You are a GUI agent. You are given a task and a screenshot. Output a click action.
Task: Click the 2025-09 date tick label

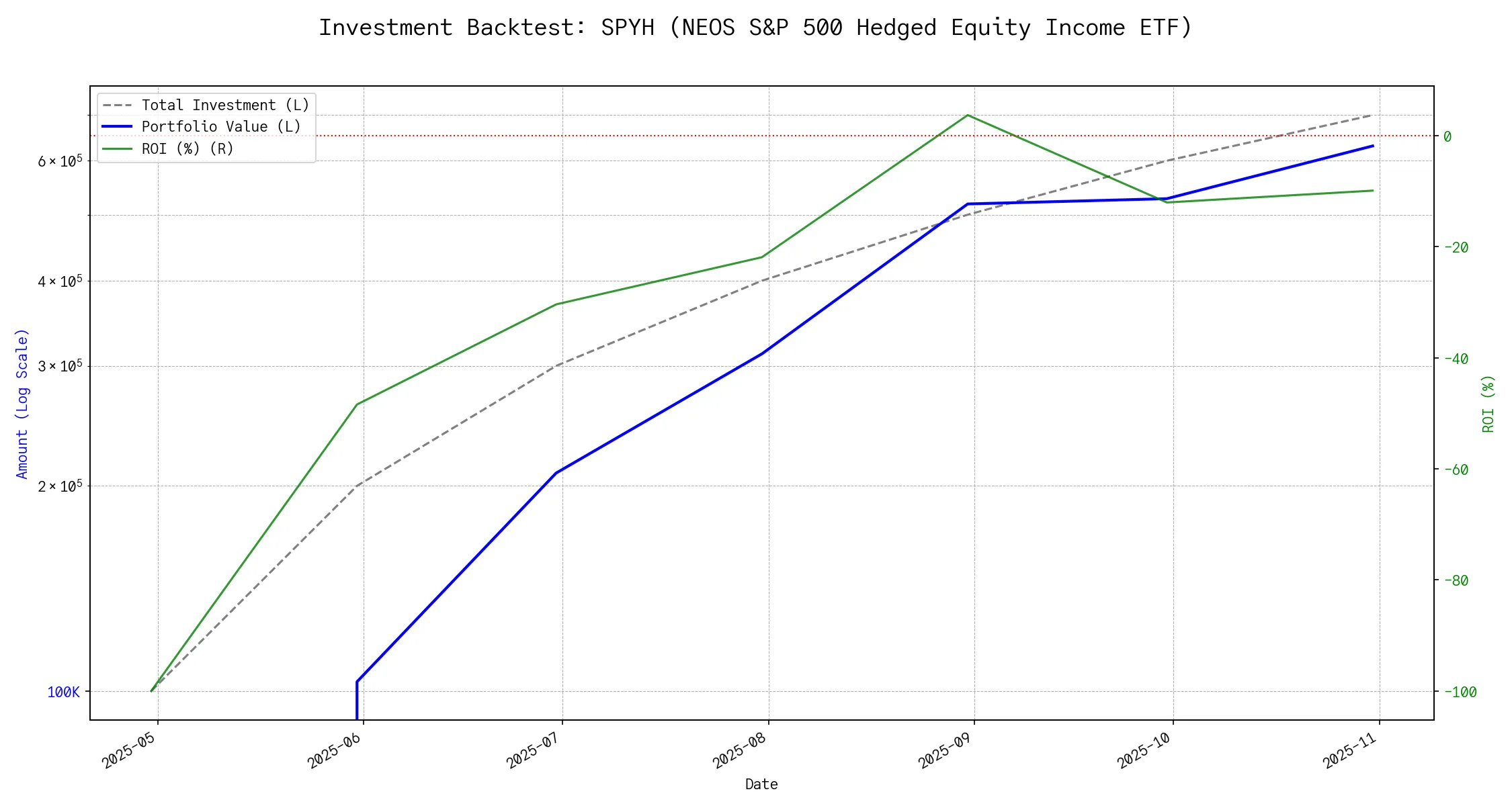[946, 750]
